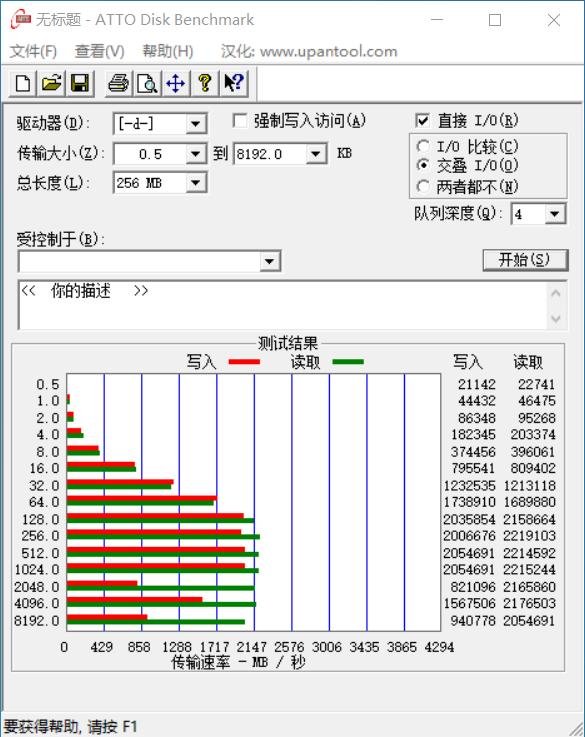Open a saved benchmark file
Viewport: 585px width, 737px height.
click(51, 84)
